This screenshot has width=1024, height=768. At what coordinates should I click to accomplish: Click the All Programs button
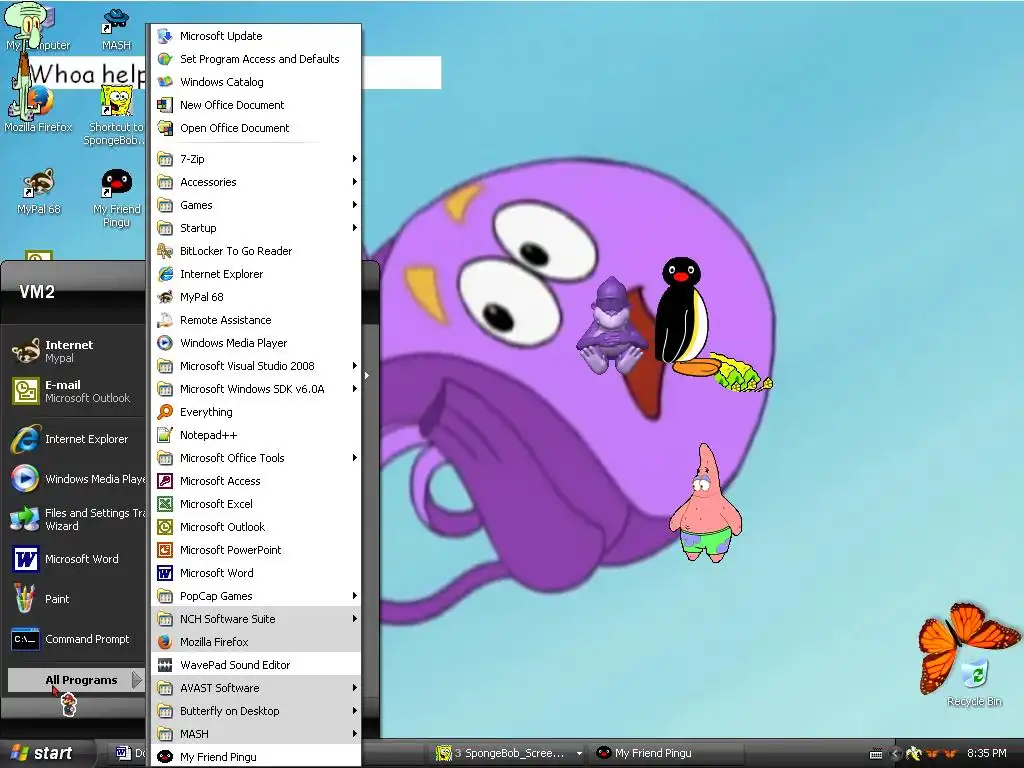(76, 680)
